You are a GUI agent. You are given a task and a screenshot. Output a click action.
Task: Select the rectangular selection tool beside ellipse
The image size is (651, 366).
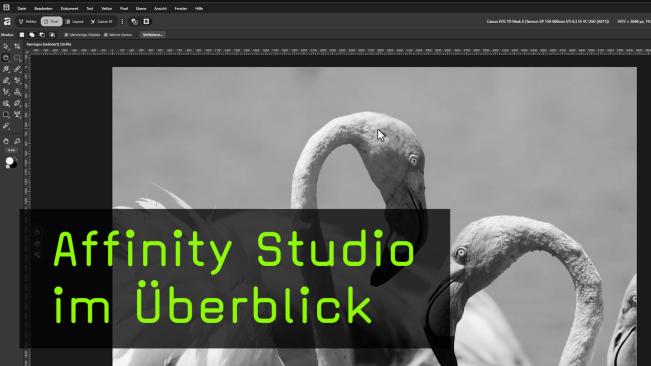(17, 58)
